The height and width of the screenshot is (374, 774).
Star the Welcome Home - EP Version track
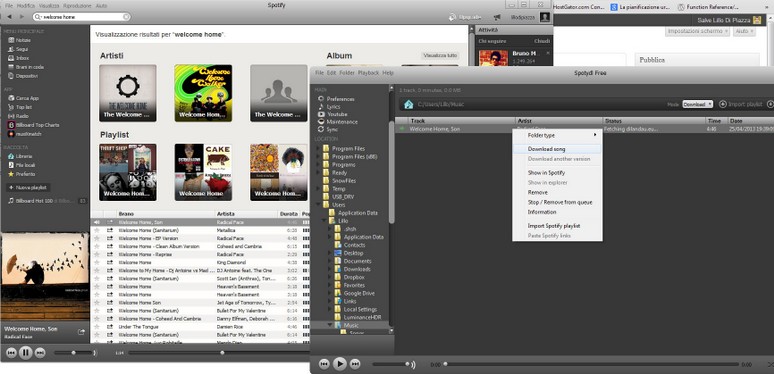click(97, 238)
